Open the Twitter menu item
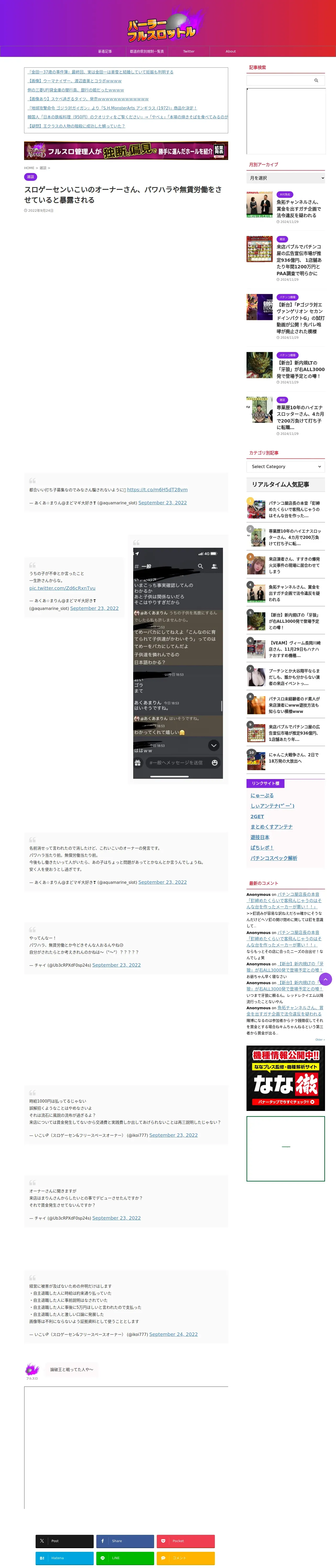Screen dimensions: 336x1568 (x=189, y=51)
